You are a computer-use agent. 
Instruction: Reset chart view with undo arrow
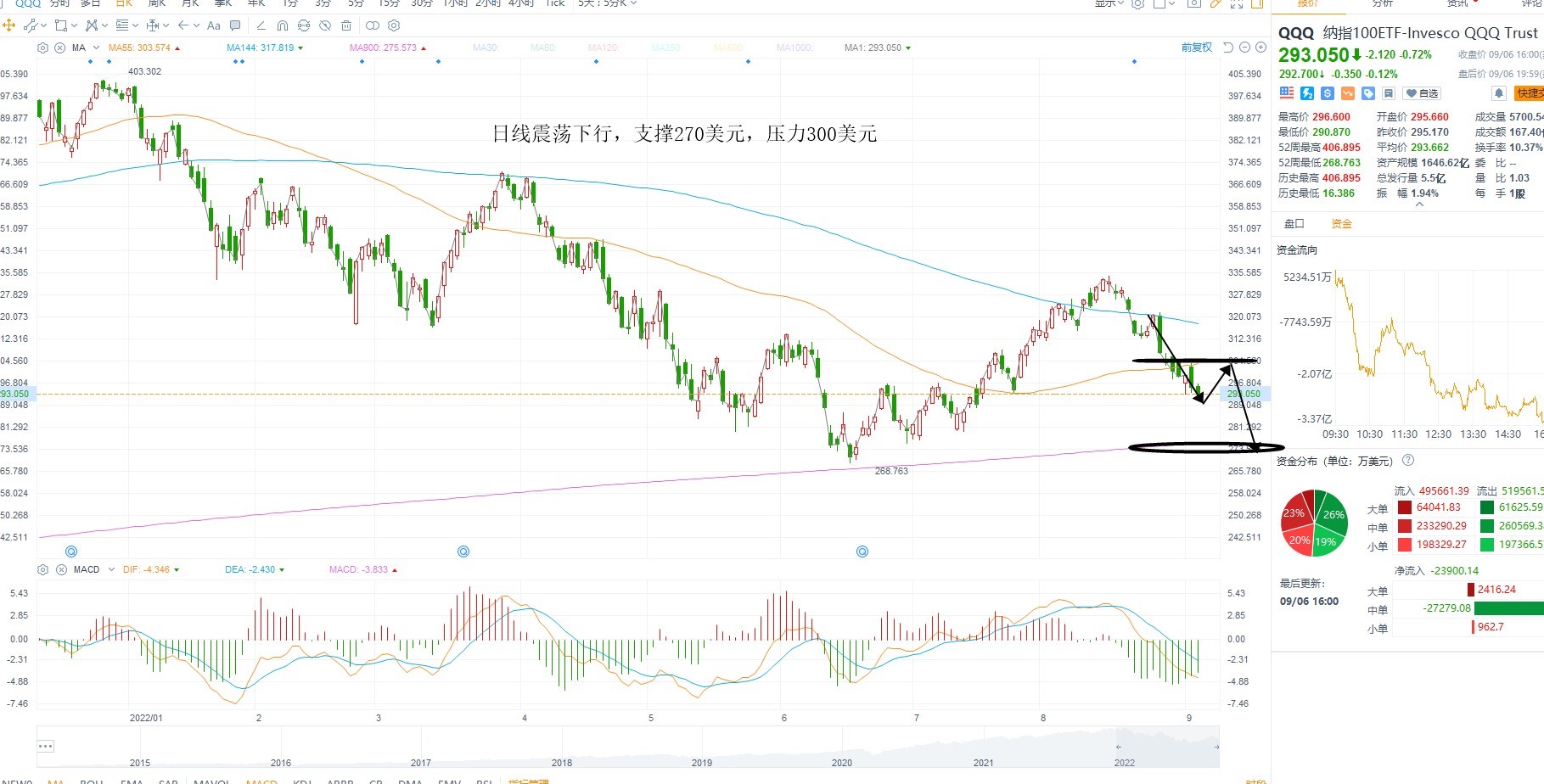[1228, 48]
